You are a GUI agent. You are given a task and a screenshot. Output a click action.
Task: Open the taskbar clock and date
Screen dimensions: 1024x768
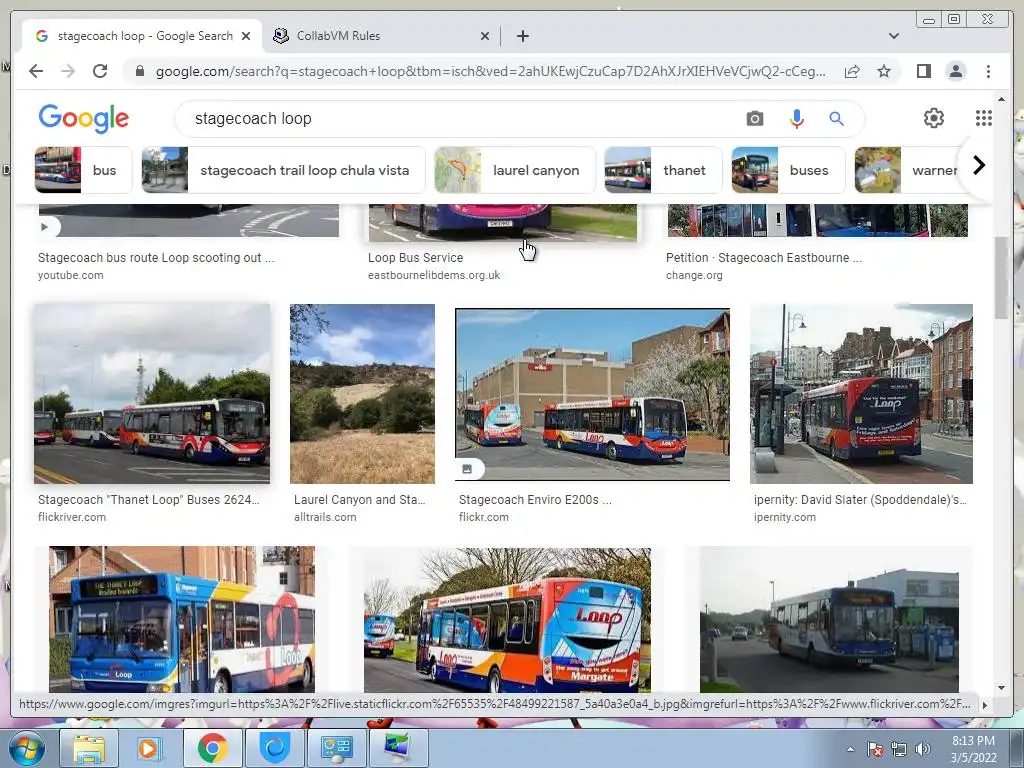[x=973, y=749]
